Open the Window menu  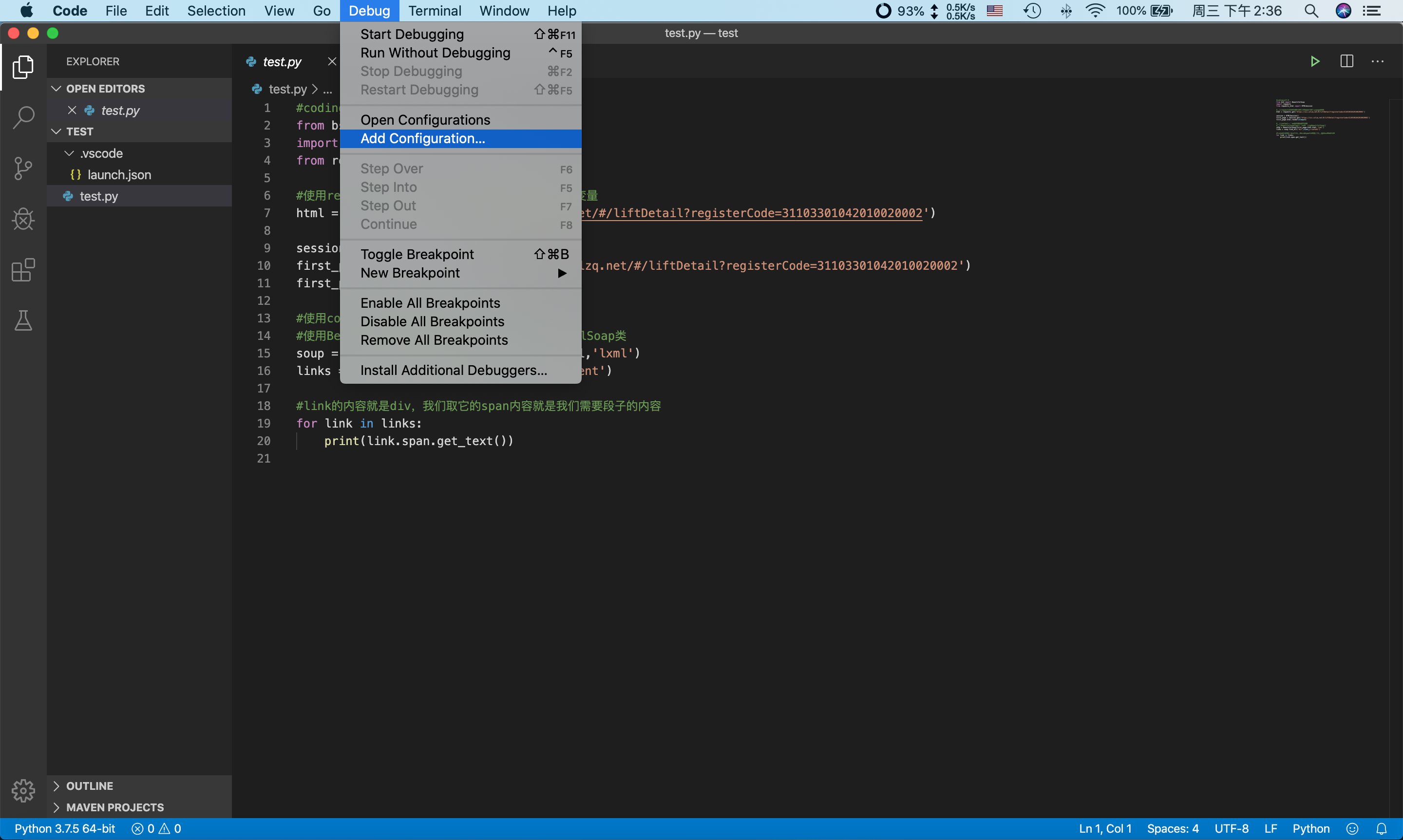504,11
